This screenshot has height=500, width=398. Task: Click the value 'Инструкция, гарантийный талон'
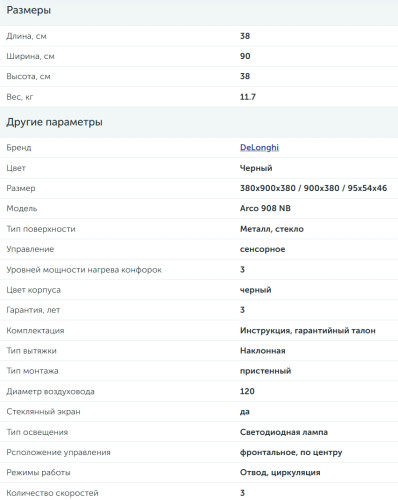[x=308, y=331]
